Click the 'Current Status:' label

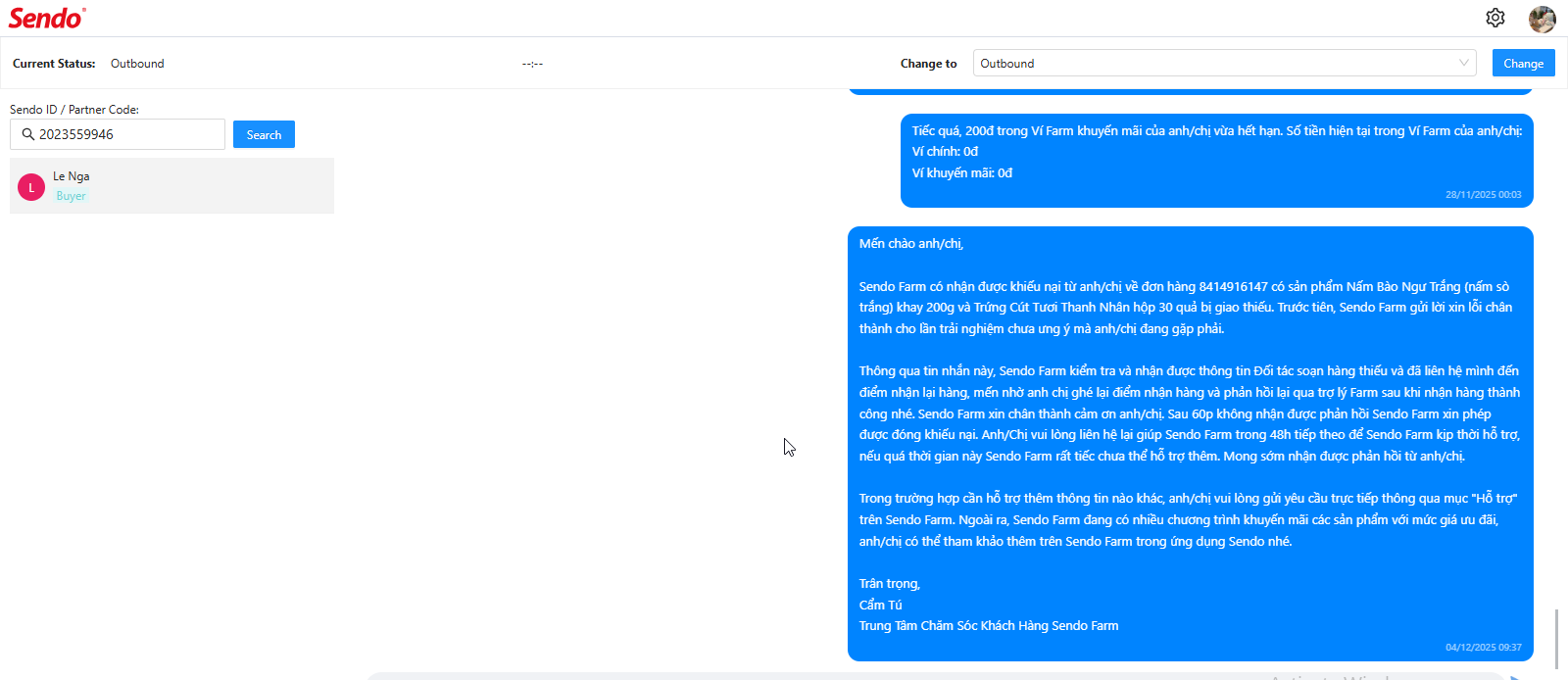pyautogui.click(x=54, y=64)
